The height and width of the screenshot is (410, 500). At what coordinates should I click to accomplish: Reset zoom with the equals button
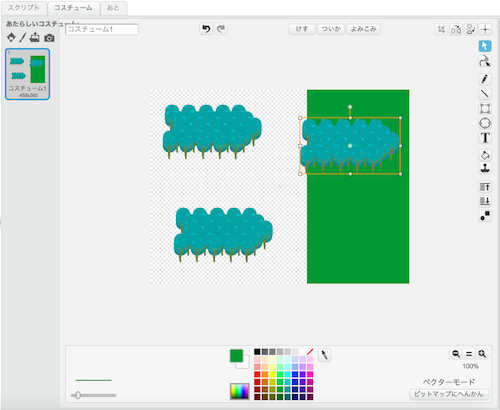click(469, 354)
